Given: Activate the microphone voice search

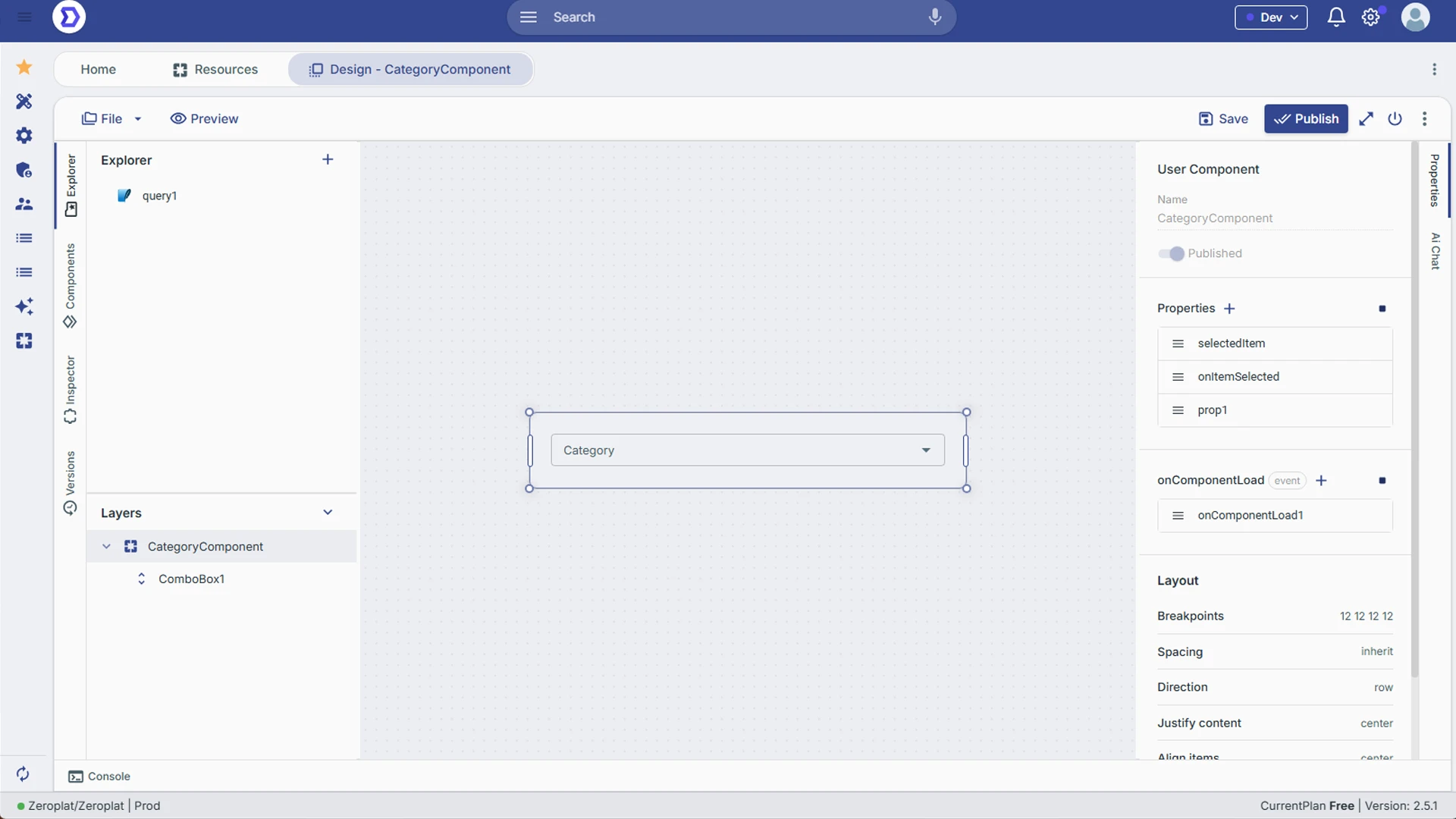Looking at the screenshot, I should click(935, 17).
